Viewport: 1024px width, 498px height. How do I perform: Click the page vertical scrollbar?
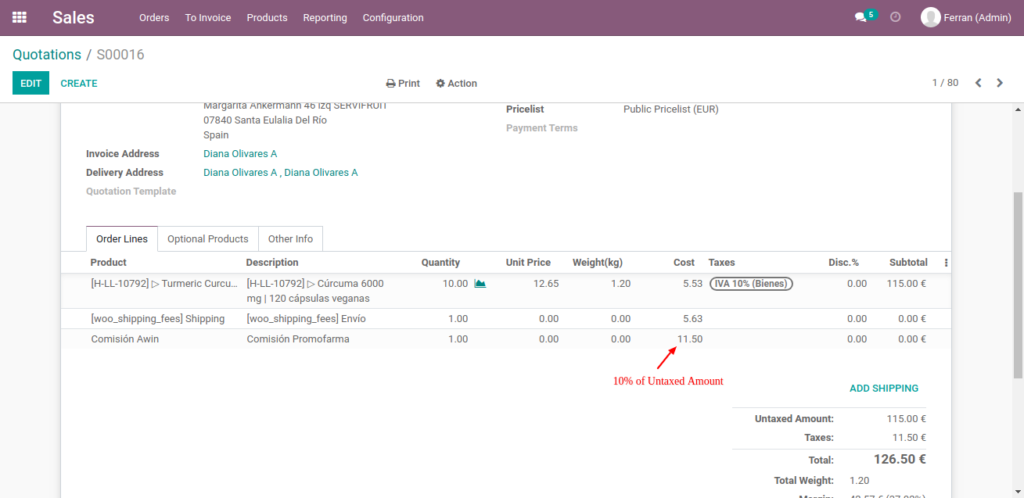[1017, 284]
